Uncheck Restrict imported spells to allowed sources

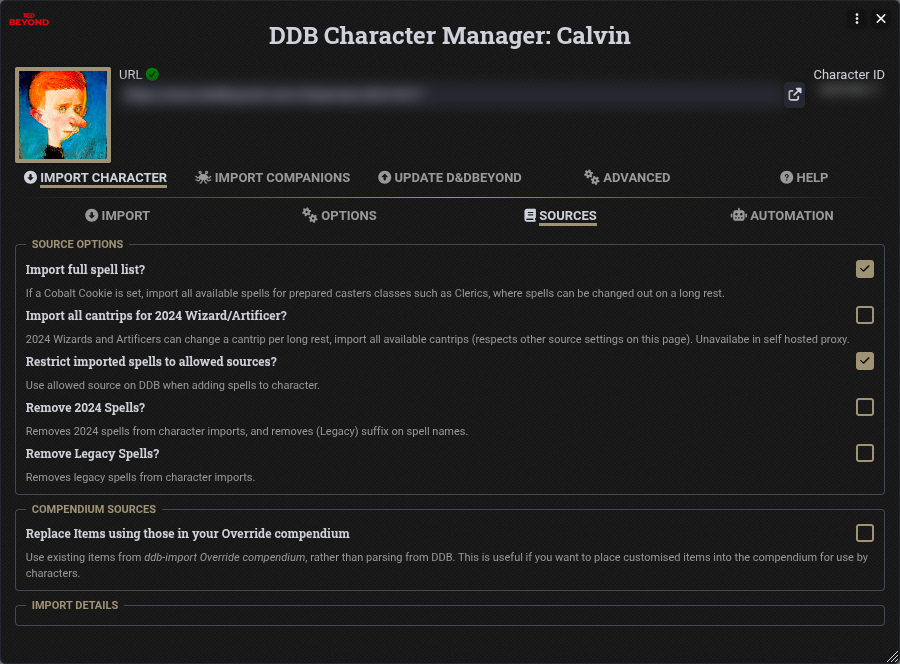click(x=864, y=361)
